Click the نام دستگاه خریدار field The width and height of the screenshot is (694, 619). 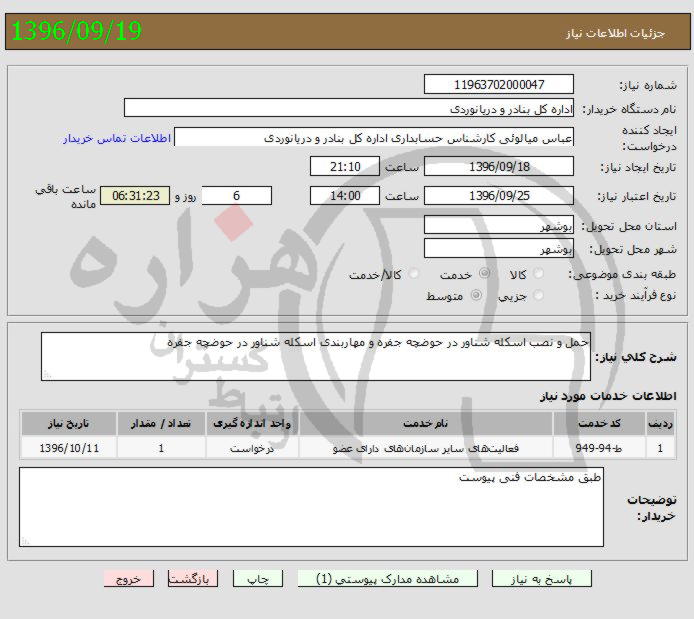pyautogui.click(x=349, y=108)
